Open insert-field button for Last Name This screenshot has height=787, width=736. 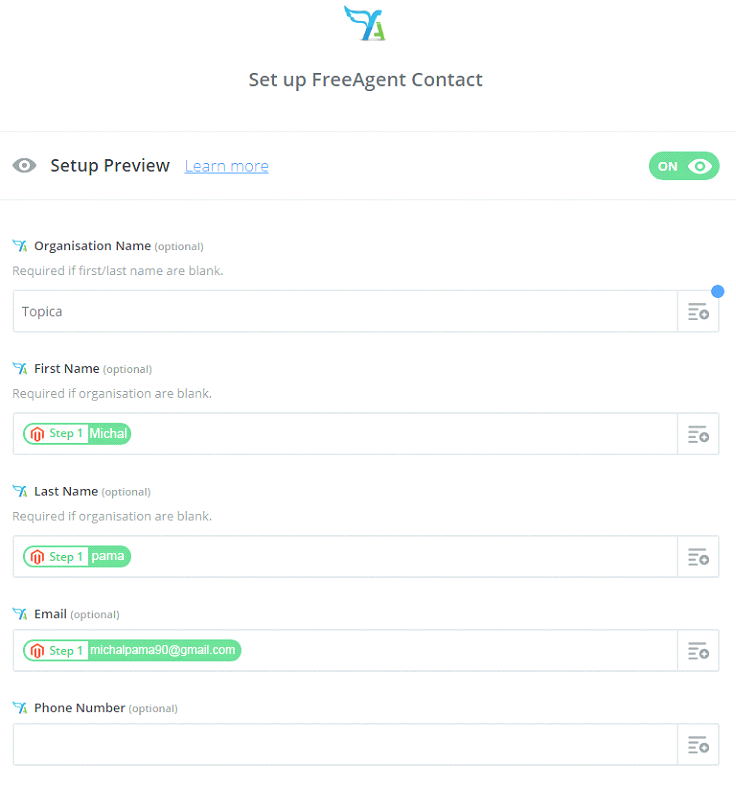(x=698, y=557)
